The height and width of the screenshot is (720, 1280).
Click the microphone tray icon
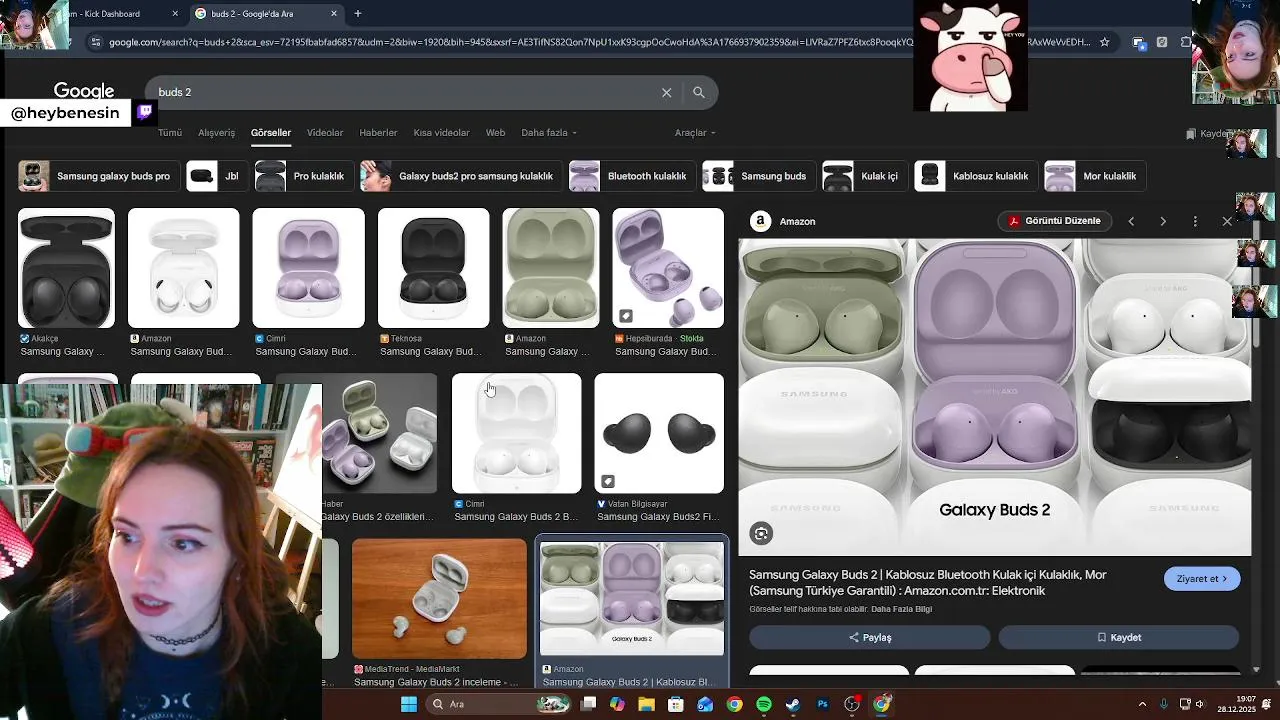[1164, 704]
